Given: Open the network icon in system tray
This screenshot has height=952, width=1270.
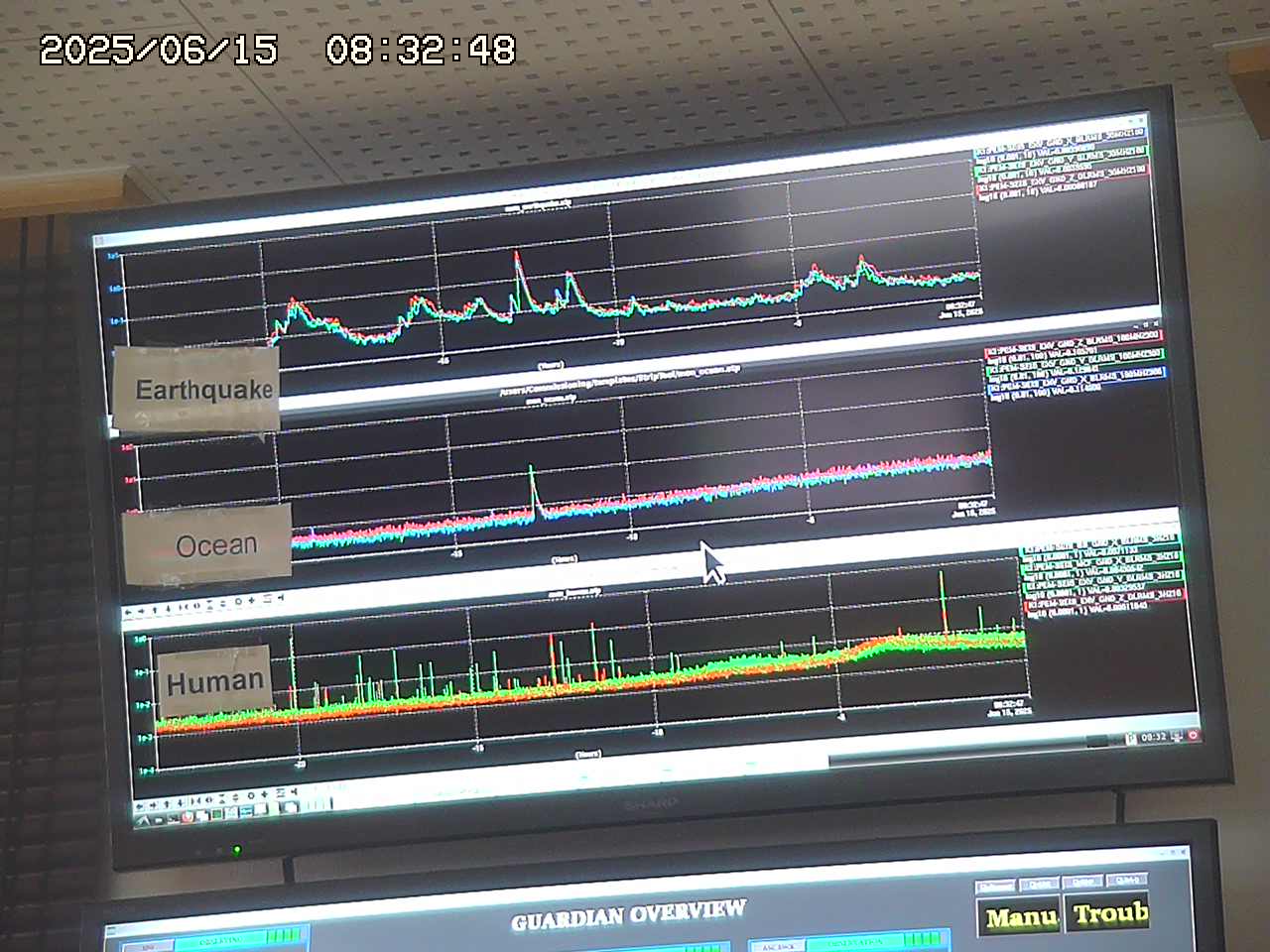Looking at the screenshot, I should click(x=1177, y=736).
